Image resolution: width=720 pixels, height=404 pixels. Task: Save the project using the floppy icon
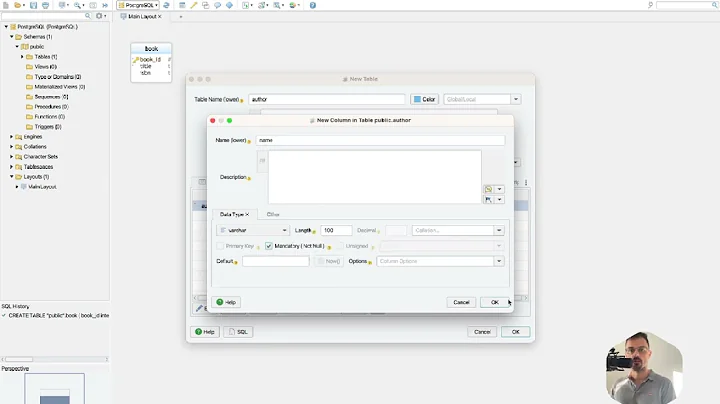point(34,5)
